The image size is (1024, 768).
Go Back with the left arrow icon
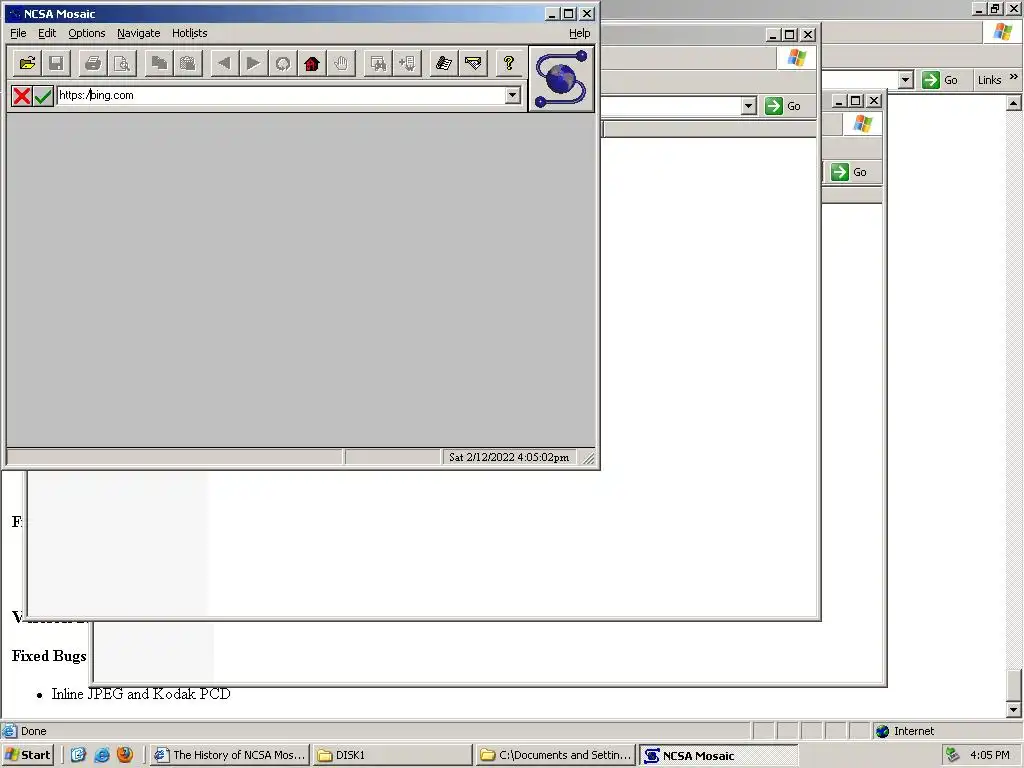[x=224, y=63]
